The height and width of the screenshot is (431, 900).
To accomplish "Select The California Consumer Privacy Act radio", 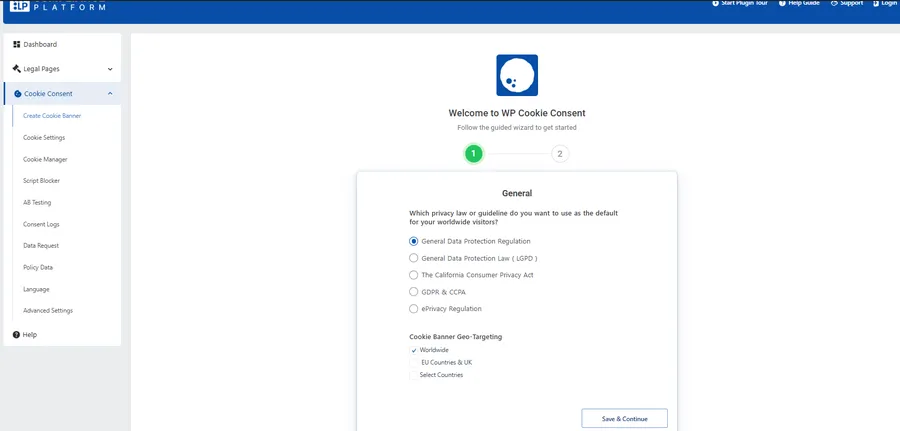I will click(413, 275).
